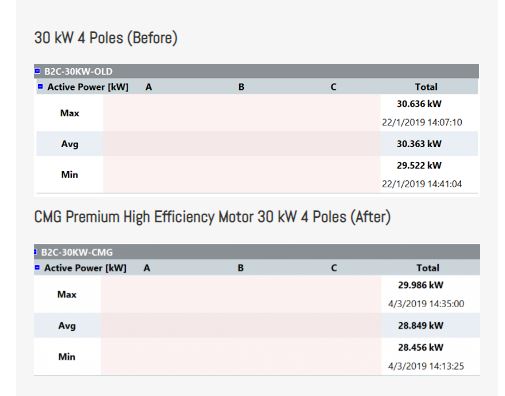
Task: Collapse the B2C-30KW-CMG section icon
Action: click(x=35, y=252)
